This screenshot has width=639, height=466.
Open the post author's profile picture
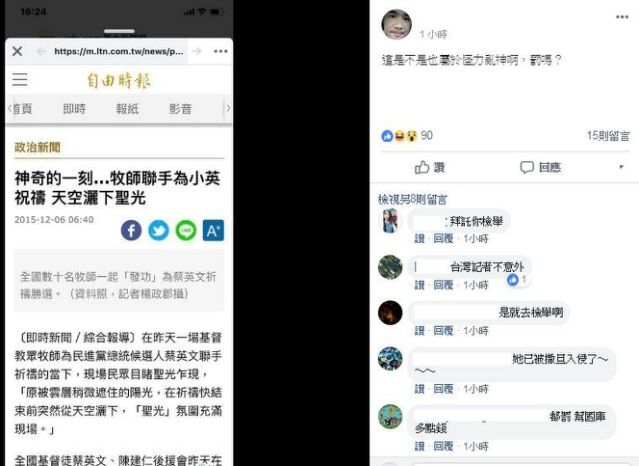pos(396,24)
